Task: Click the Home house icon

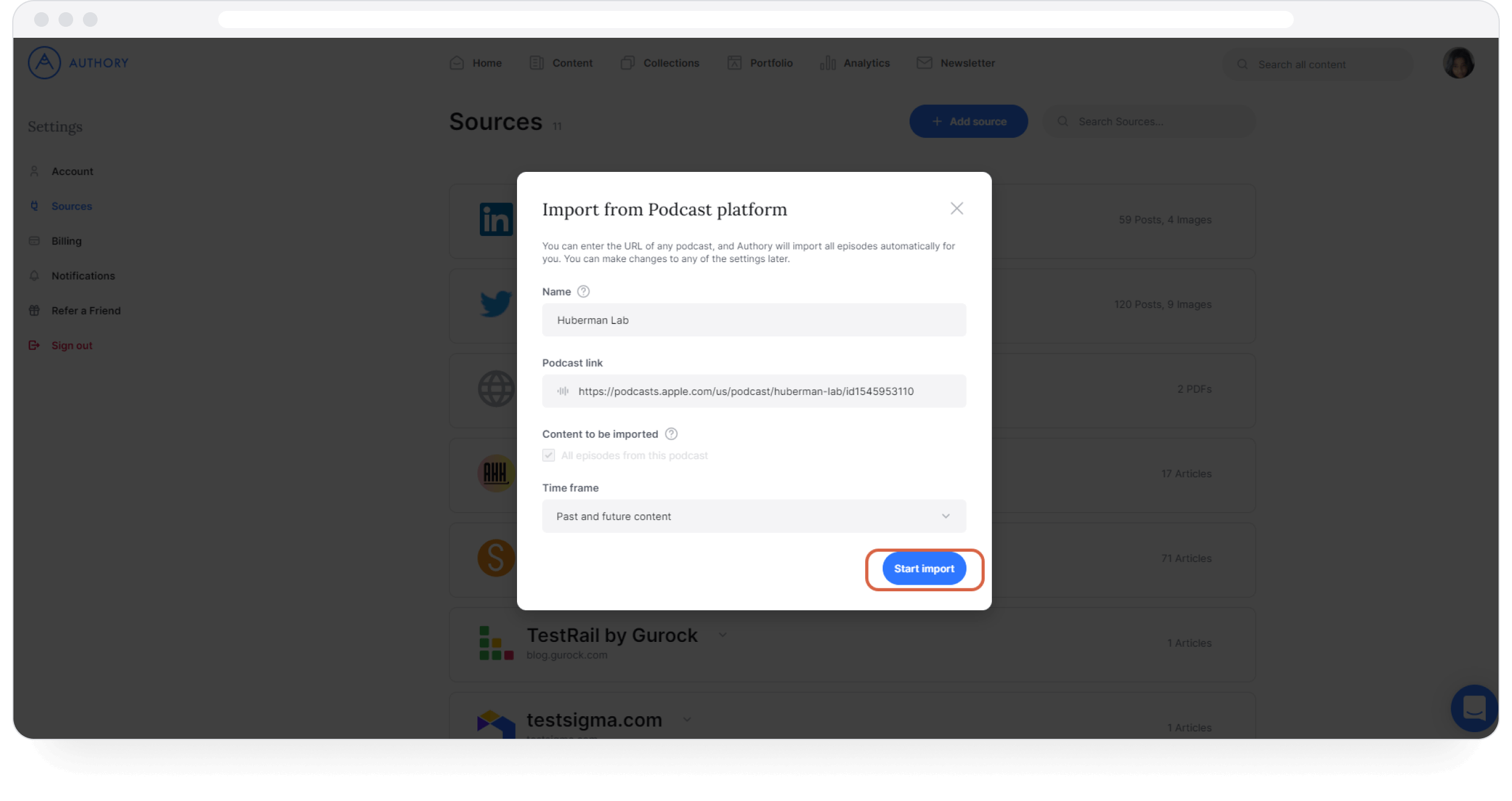Action: (x=457, y=63)
